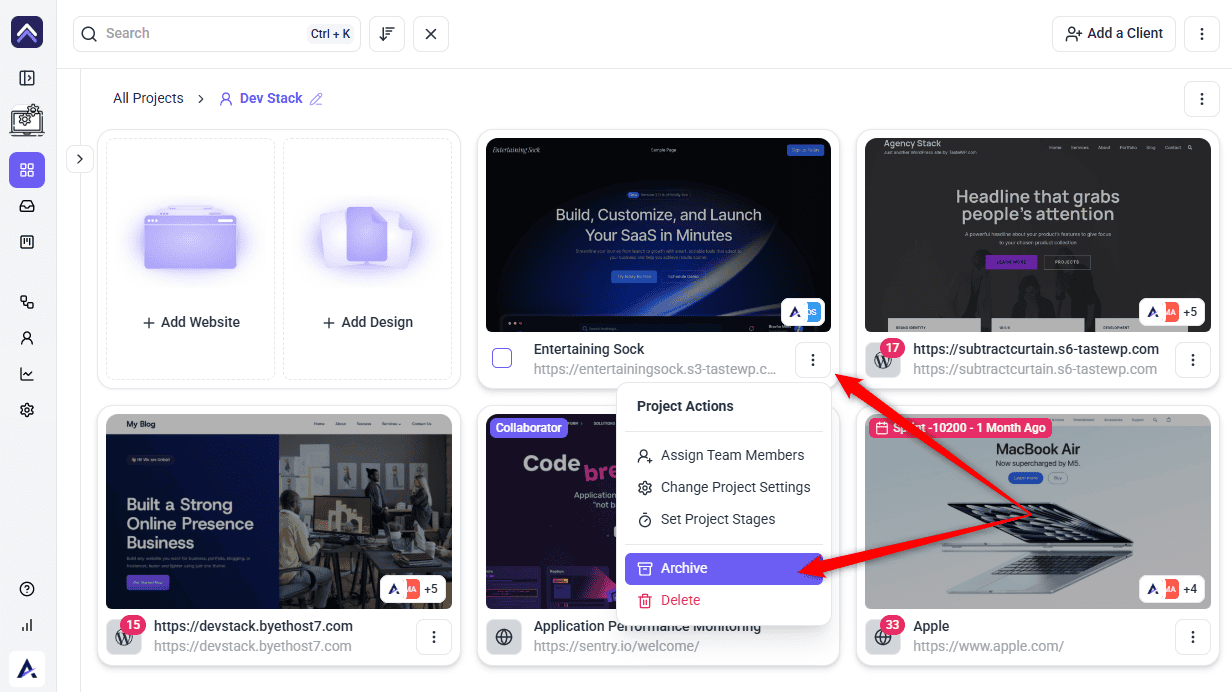This screenshot has height=692, width=1232.
Task: Click the WordPress icon for devstack.byethost7.com
Action: pos(124,637)
